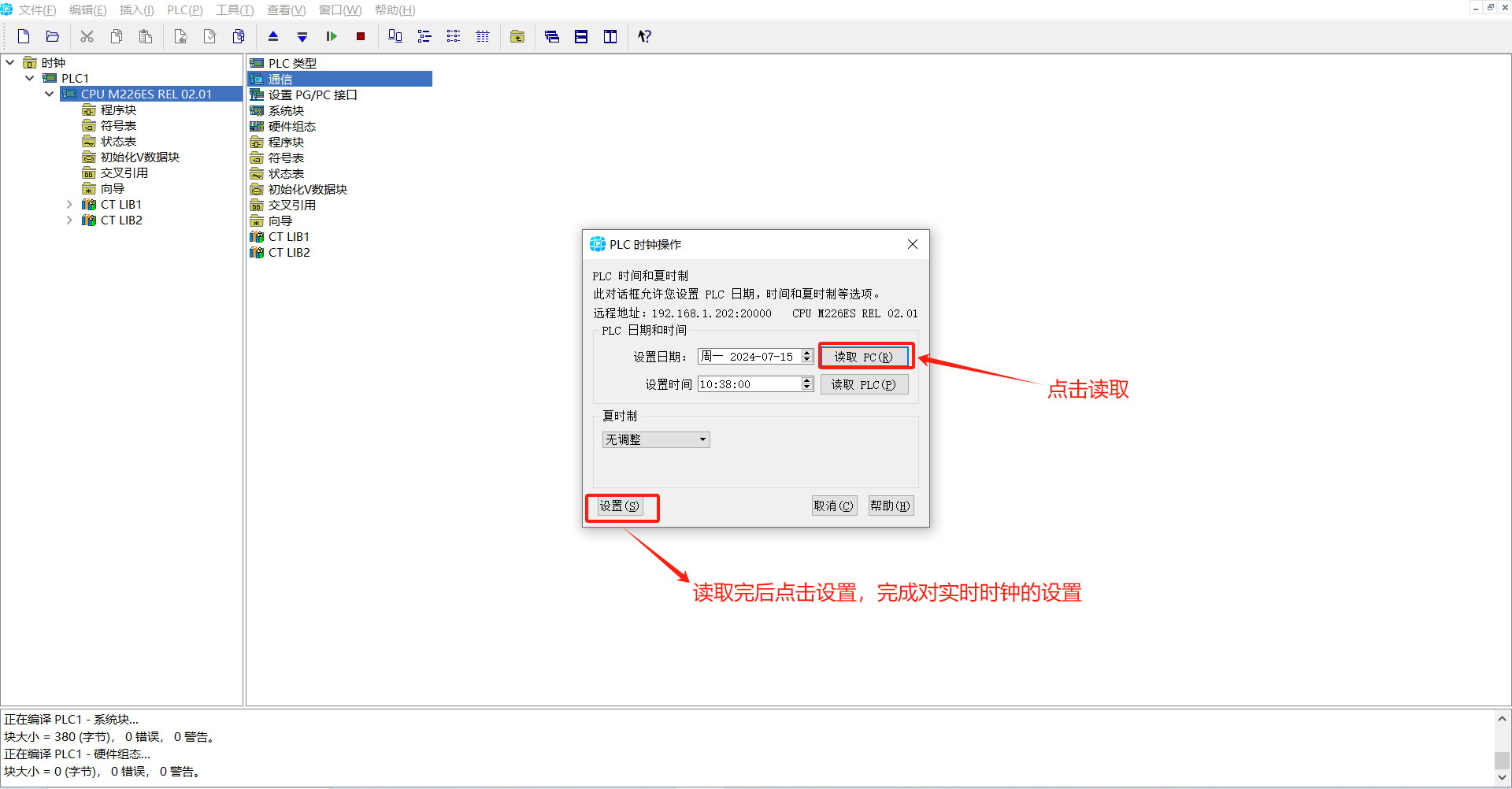1512x789 pixels.
Task: Click the second compile check icon
Action: [209, 36]
